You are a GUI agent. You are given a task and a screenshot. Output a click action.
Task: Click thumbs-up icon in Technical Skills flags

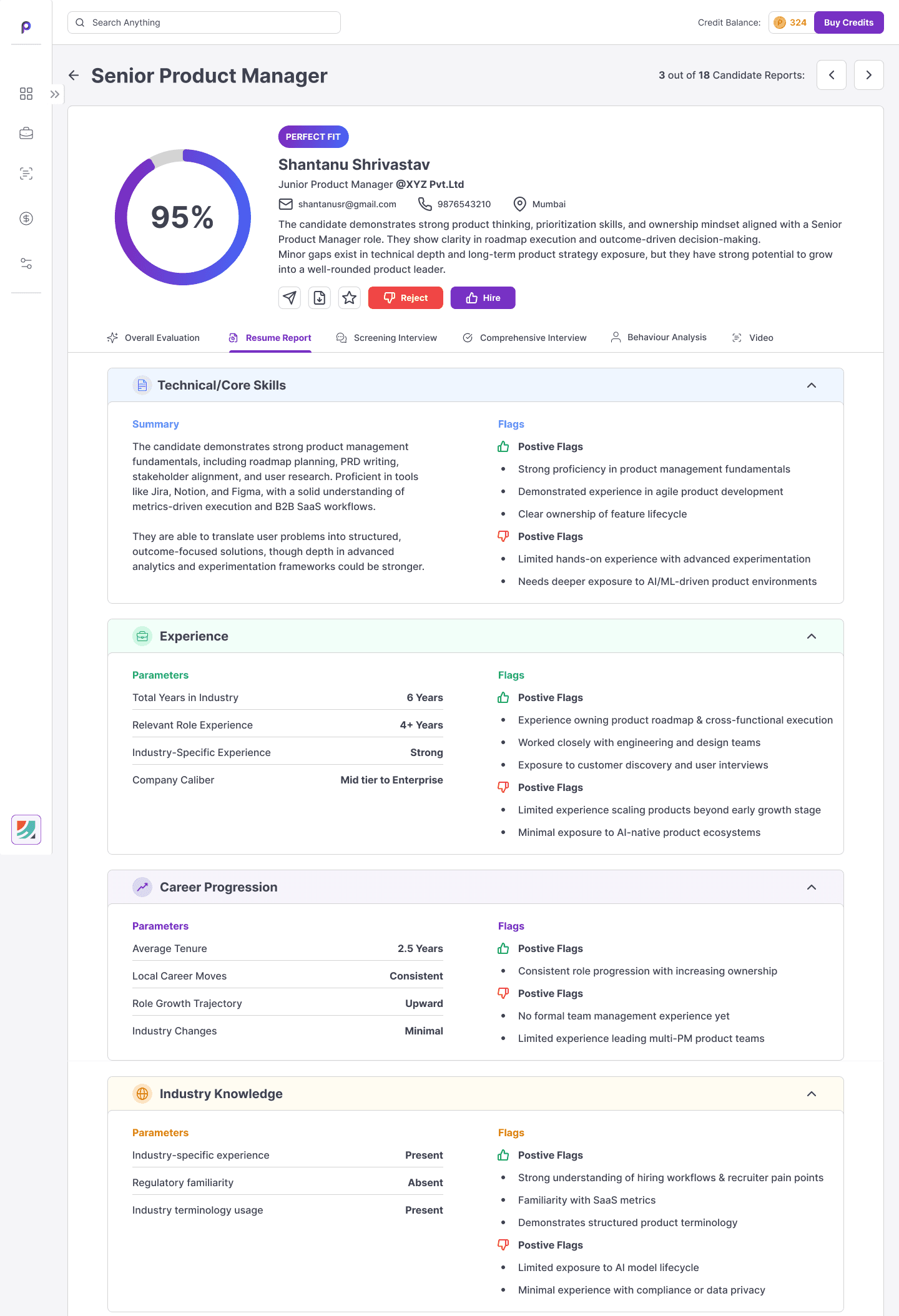(x=503, y=446)
